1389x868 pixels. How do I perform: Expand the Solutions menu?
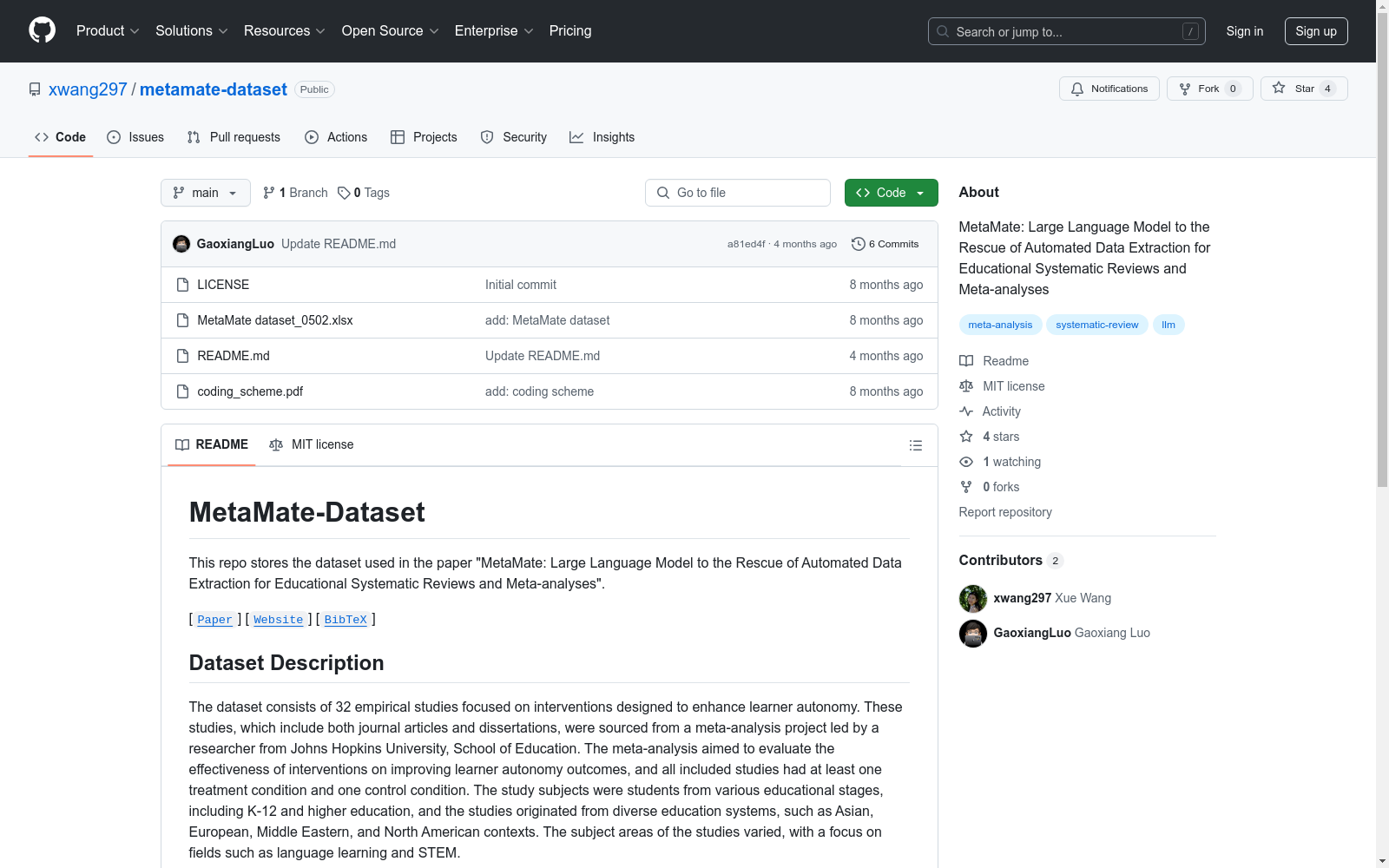click(192, 30)
